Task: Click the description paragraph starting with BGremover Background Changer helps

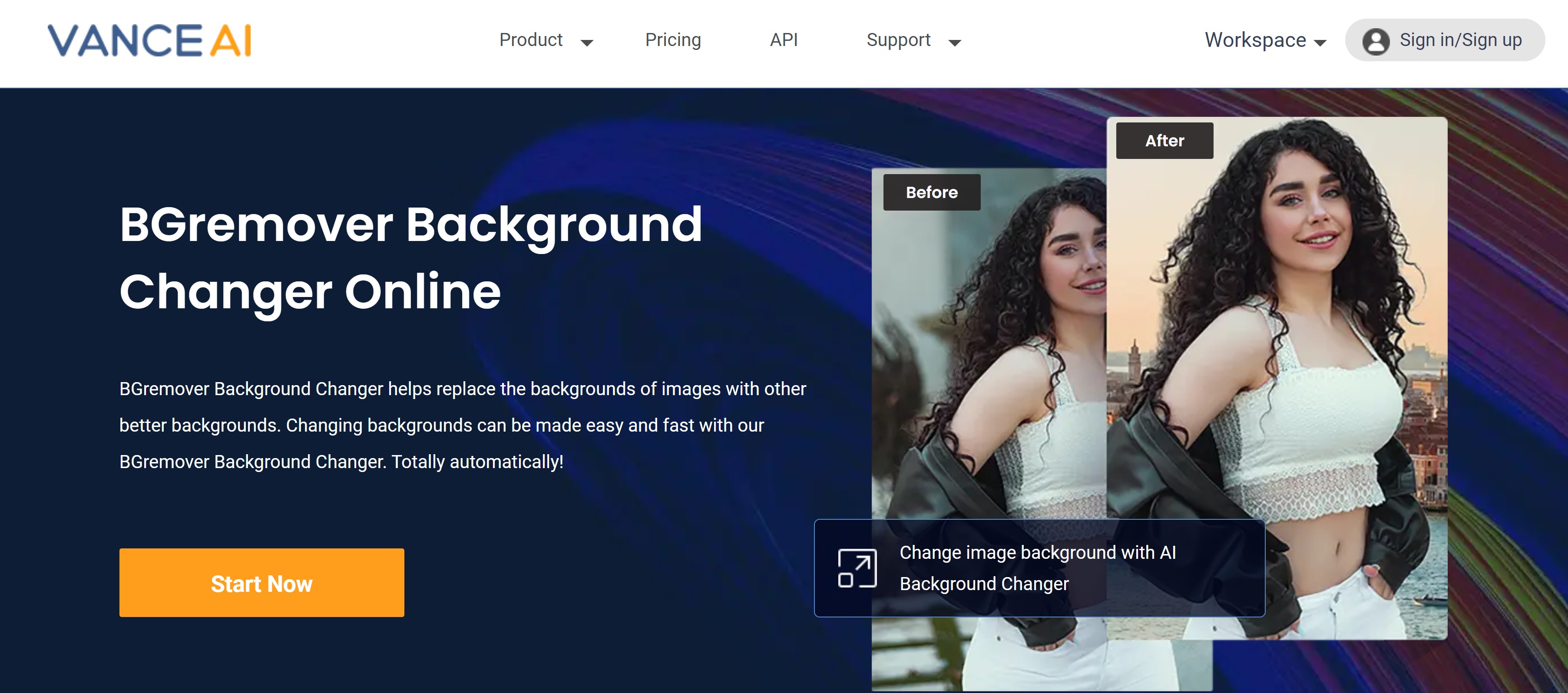Action: click(463, 425)
